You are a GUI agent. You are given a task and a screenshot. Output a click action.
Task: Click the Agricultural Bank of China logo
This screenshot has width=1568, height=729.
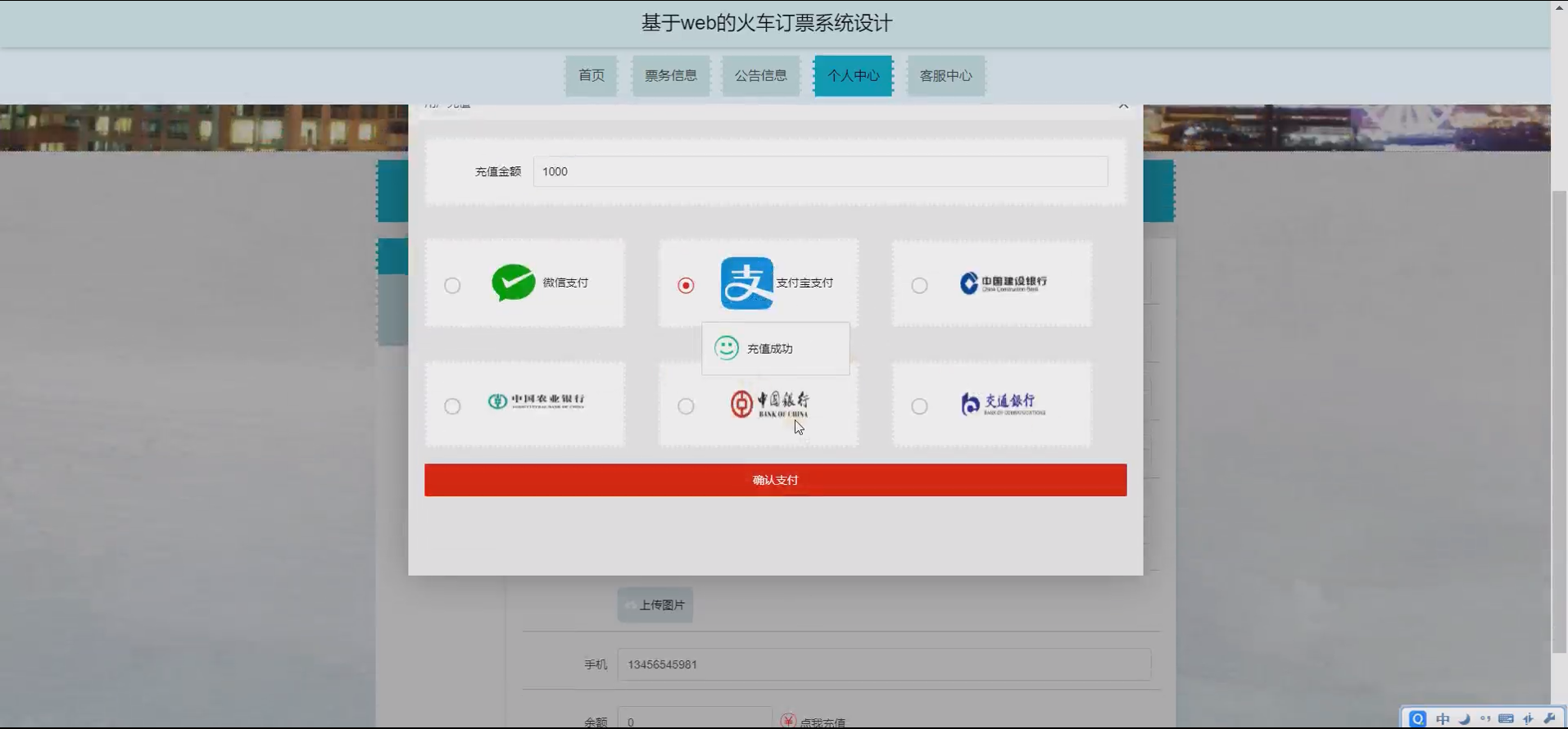point(536,401)
